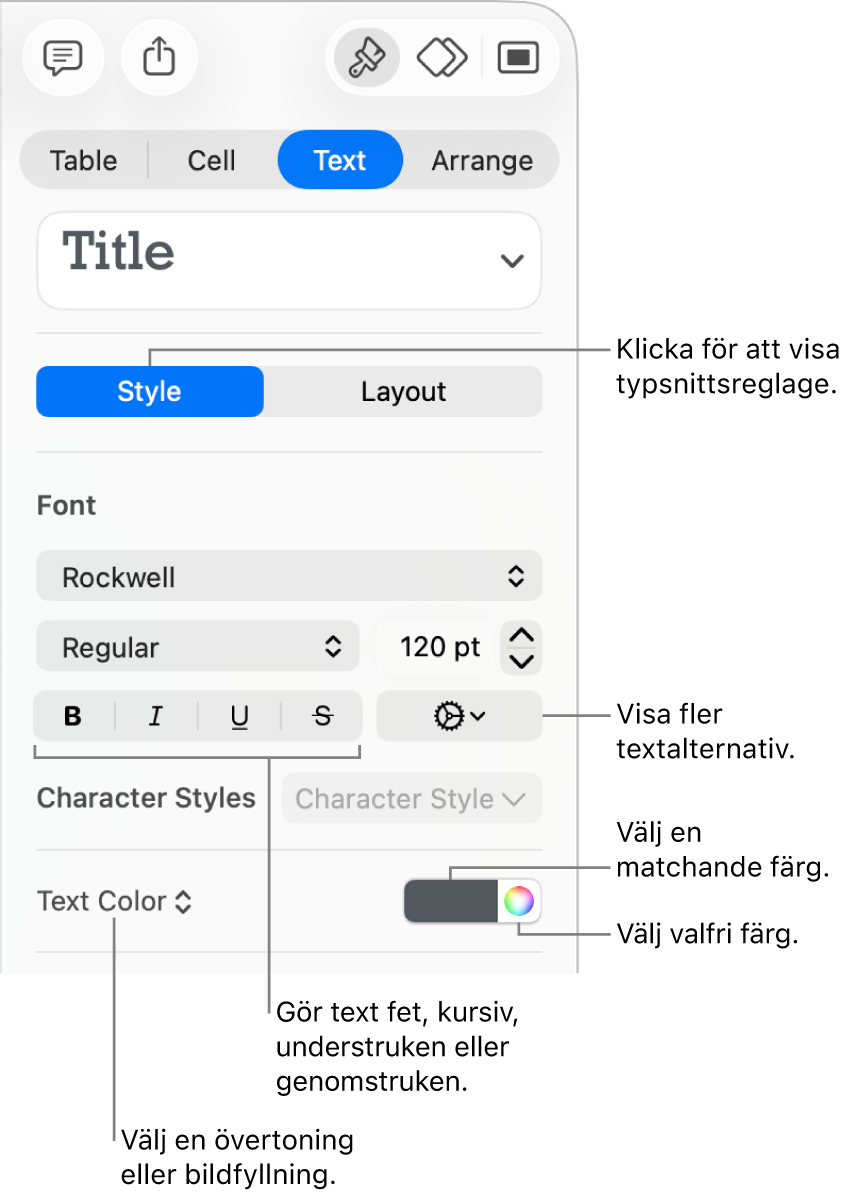Click the Document sidebar icon

point(518,59)
